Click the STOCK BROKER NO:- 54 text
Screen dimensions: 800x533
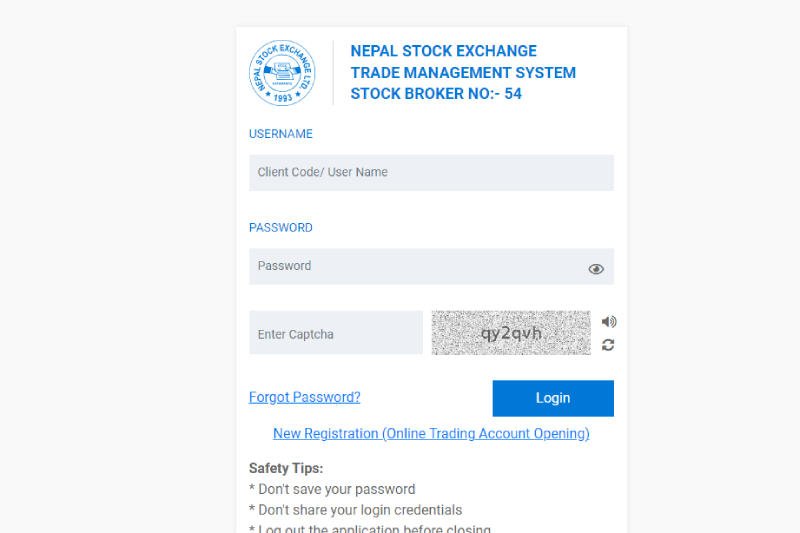(x=436, y=94)
